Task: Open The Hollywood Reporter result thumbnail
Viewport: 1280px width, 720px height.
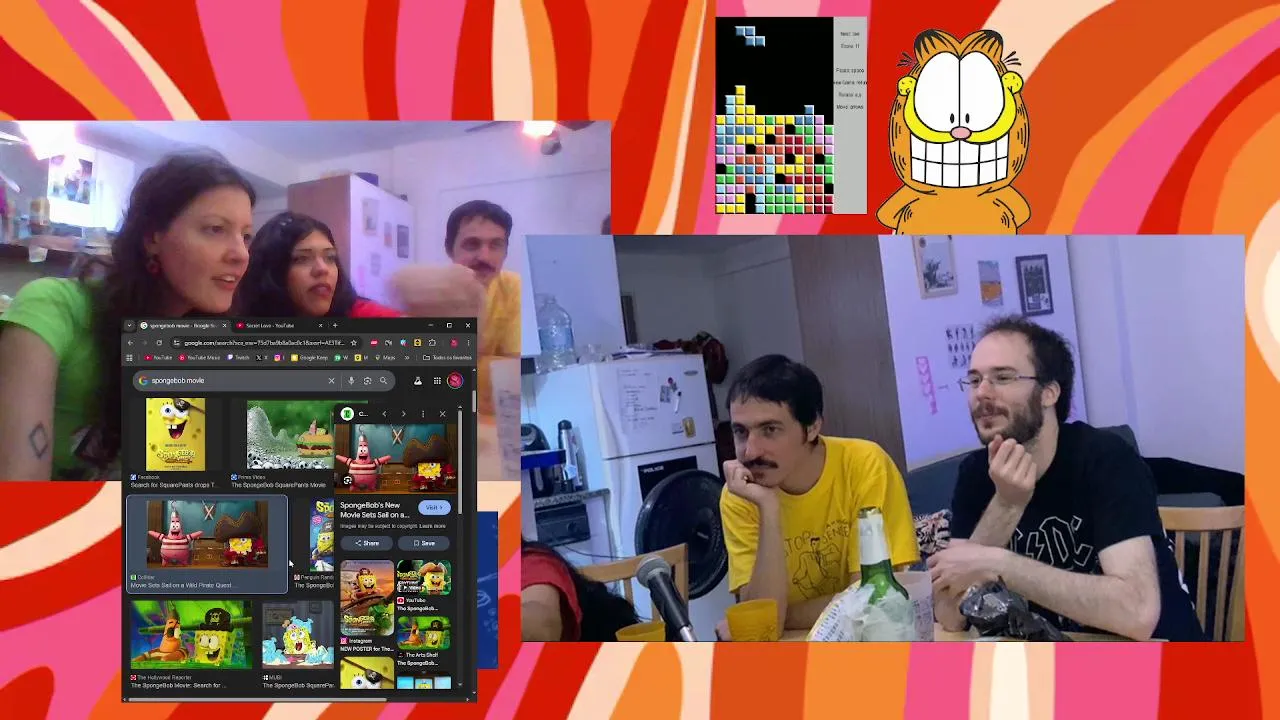Action: (x=190, y=634)
